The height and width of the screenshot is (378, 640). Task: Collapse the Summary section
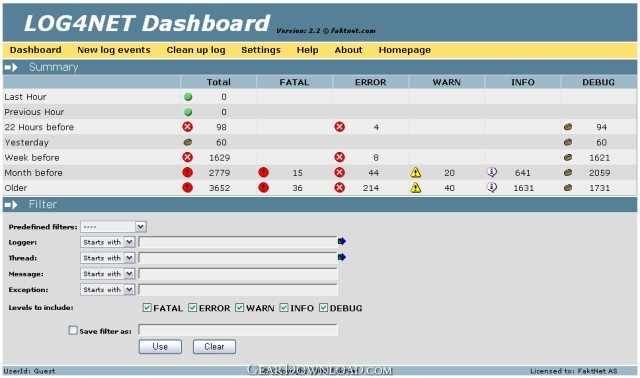11,67
